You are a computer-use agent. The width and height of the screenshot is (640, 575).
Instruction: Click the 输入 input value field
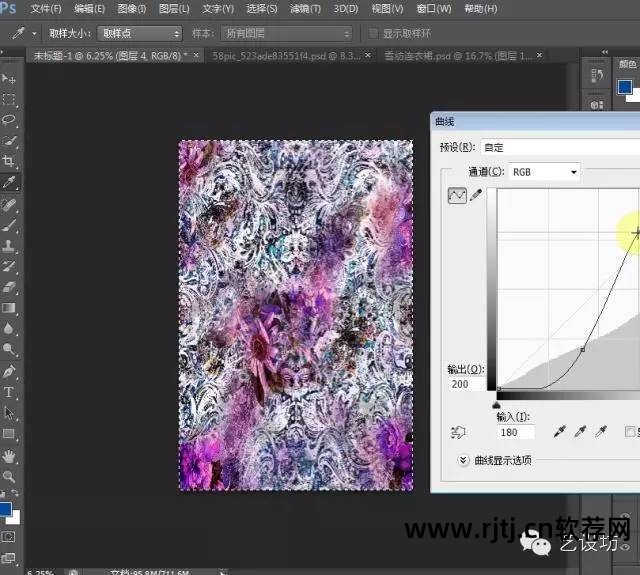[x=516, y=432]
